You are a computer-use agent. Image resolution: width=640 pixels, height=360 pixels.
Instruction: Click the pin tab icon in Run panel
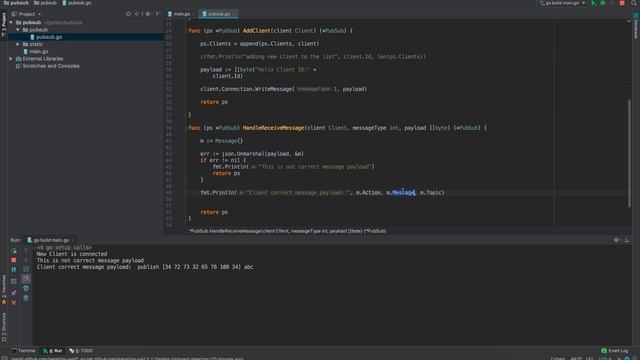(x=13, y=293)
